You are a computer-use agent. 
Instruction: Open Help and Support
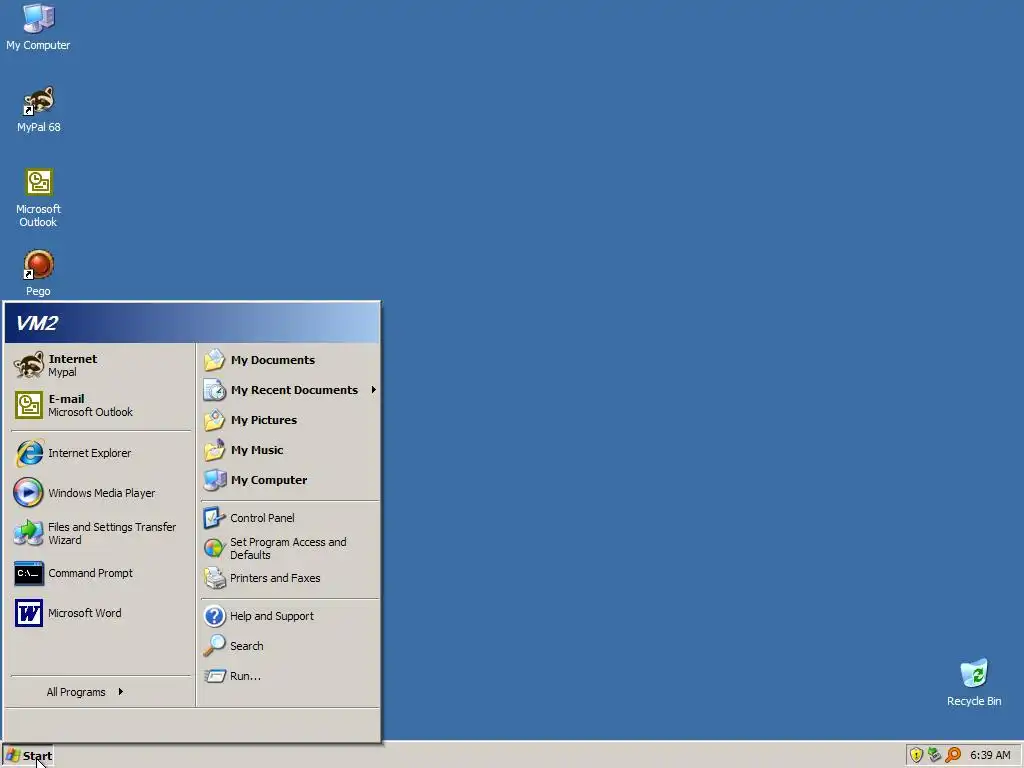290,616
